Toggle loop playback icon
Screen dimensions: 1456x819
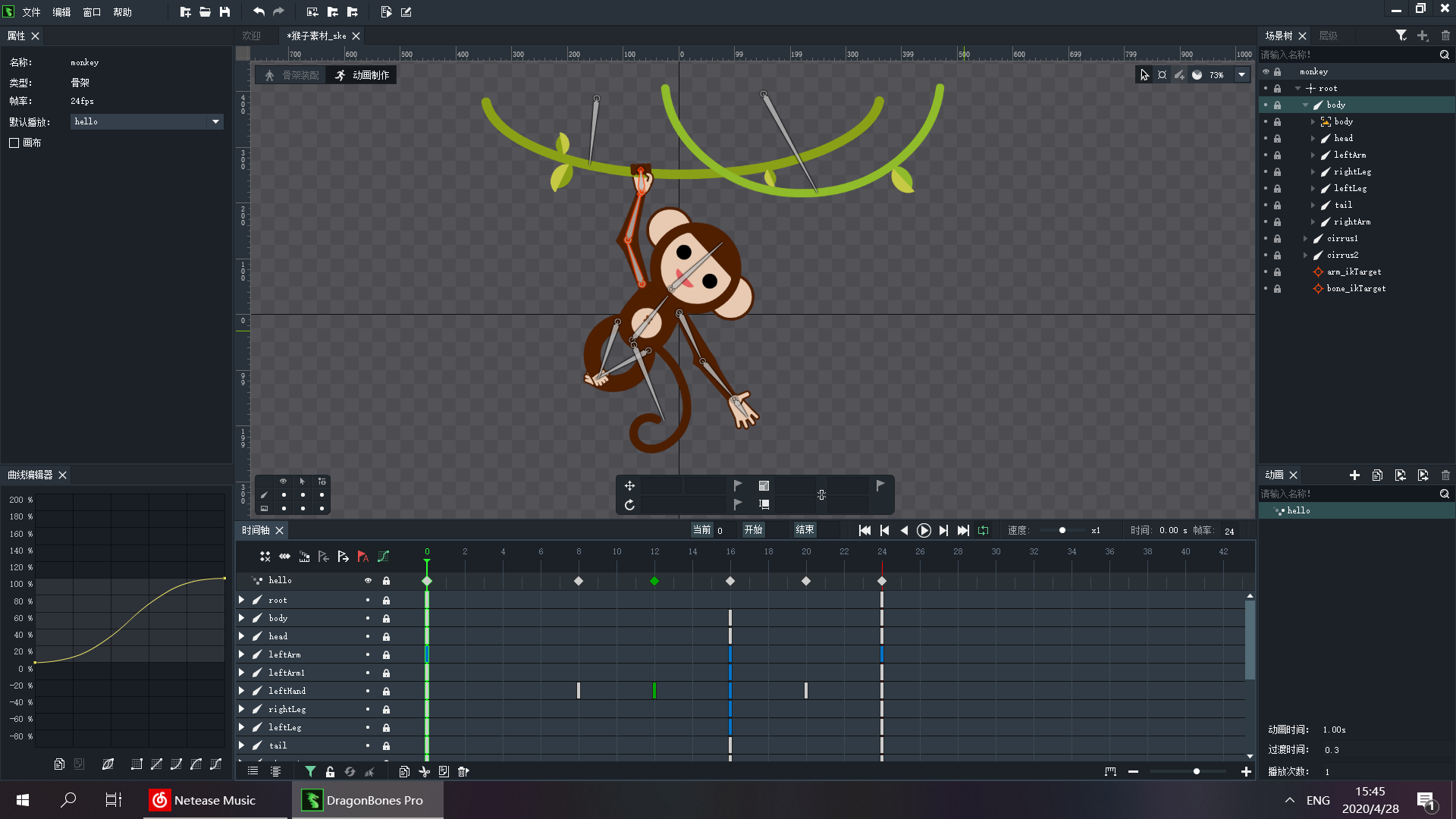(x=984, y=531)
